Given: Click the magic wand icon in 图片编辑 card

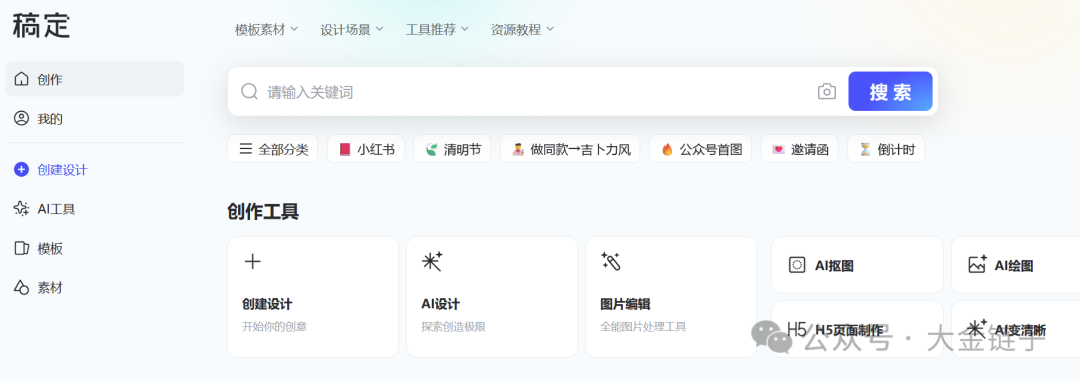Looking at the screenshot, I should (611, 261).
